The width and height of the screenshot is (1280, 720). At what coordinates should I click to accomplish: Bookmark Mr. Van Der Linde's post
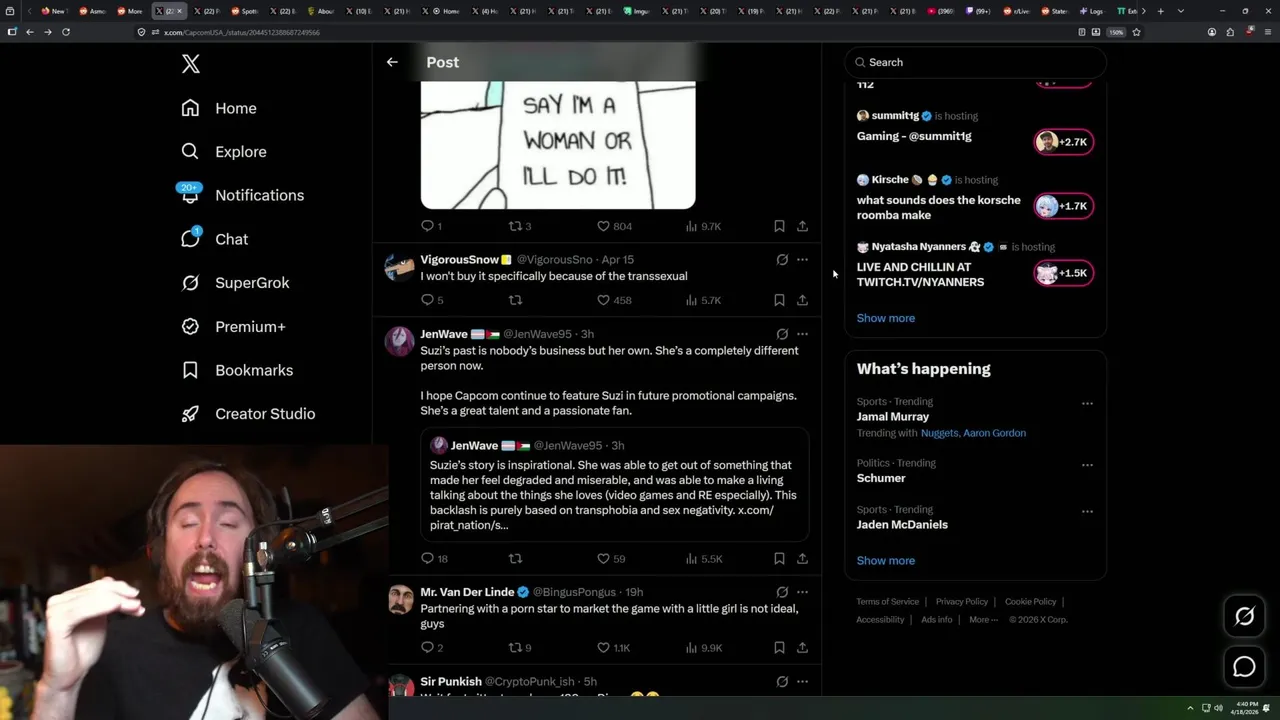(779, 648)
